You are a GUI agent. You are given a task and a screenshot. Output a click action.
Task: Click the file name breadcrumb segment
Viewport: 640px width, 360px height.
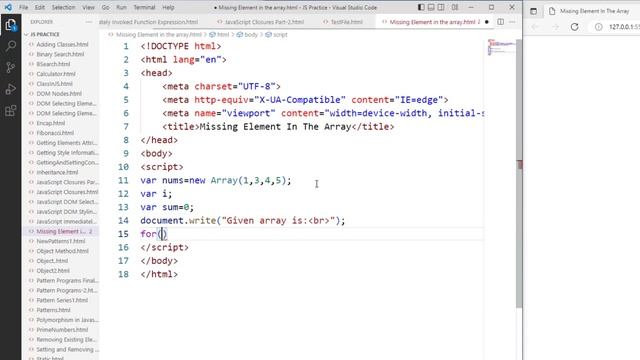(x=159, y=35)
